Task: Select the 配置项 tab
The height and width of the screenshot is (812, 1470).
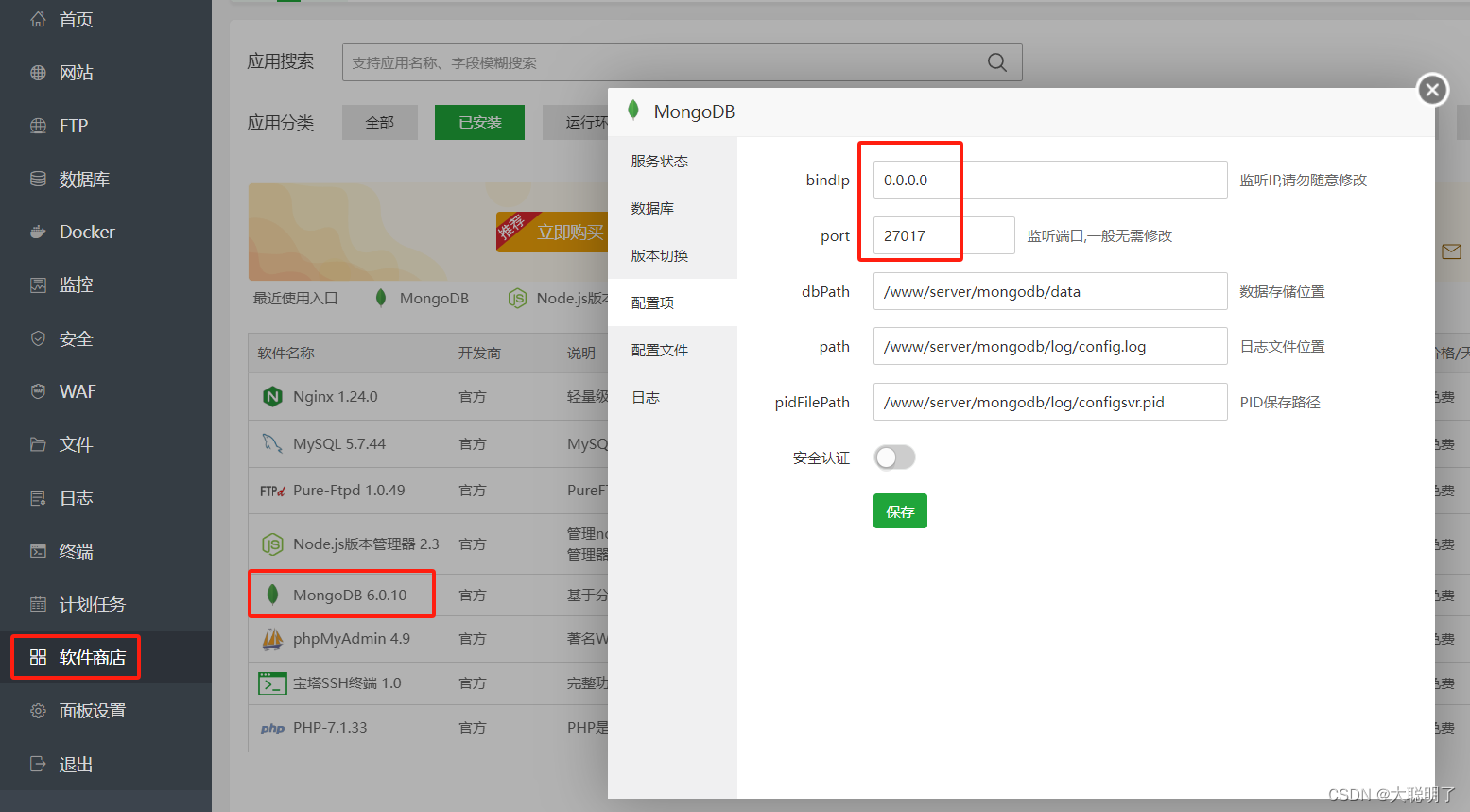Action: 672,302
